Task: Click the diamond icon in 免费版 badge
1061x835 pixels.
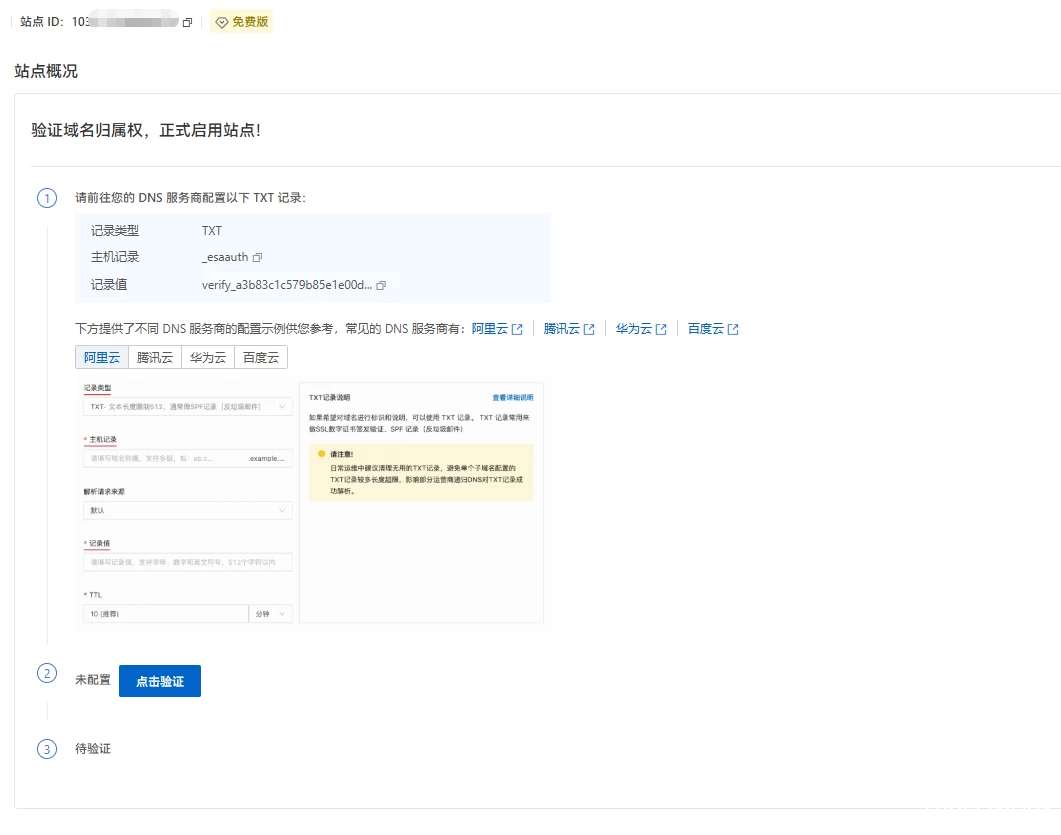Action: (x=222, y=22)
